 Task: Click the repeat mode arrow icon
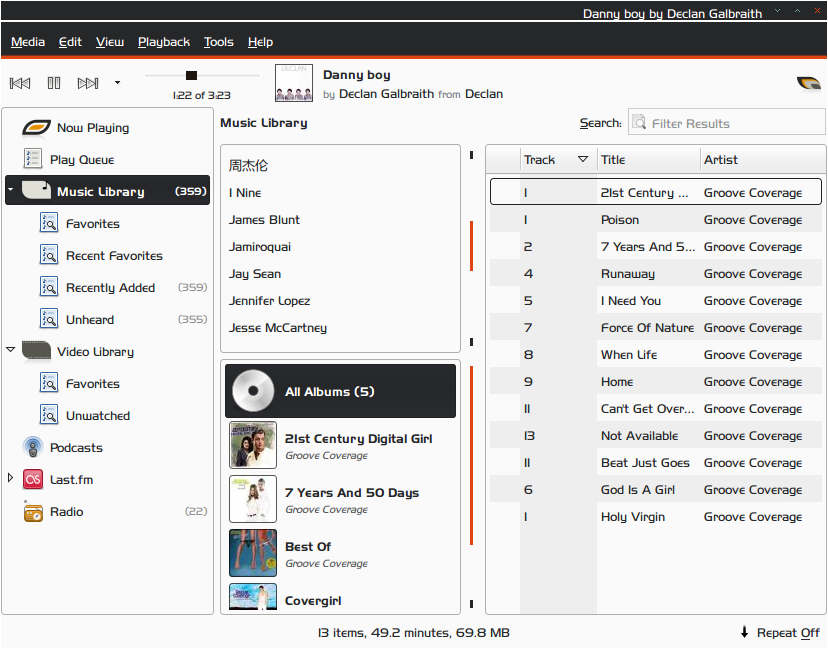point(744,632)
